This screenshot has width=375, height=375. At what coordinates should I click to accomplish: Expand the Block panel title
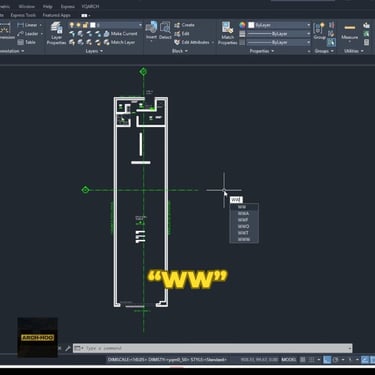(180, 51)
